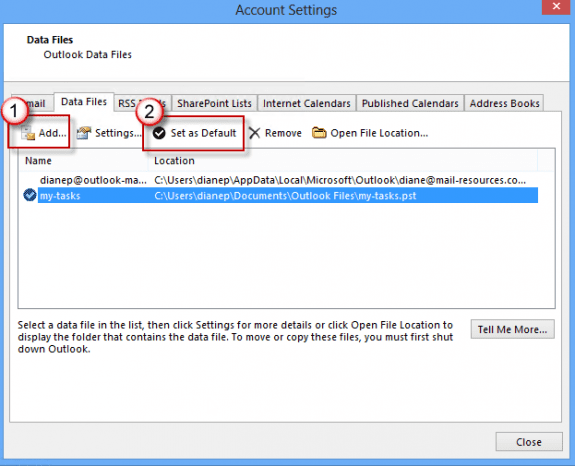
Task: Click the Add data file icon
Action: pos(28,133)
